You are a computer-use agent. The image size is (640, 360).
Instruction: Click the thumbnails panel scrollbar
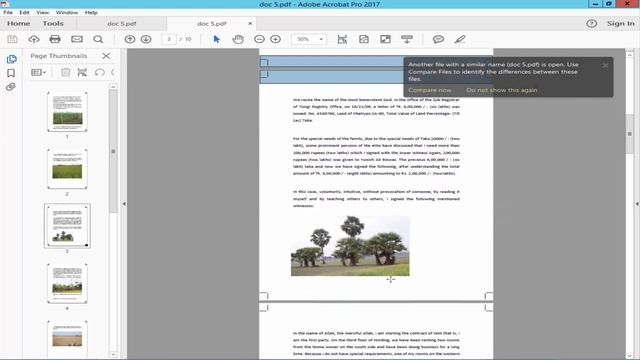113,151
